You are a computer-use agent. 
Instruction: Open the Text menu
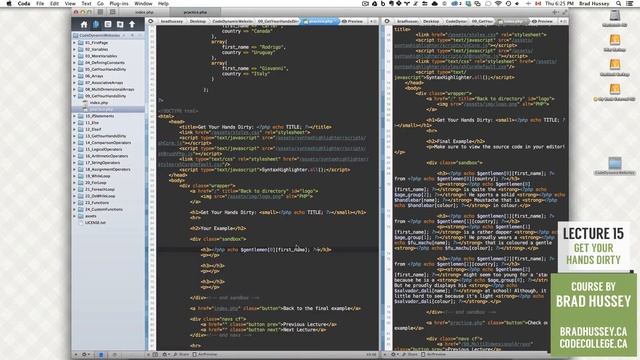[x=86, y=3]
